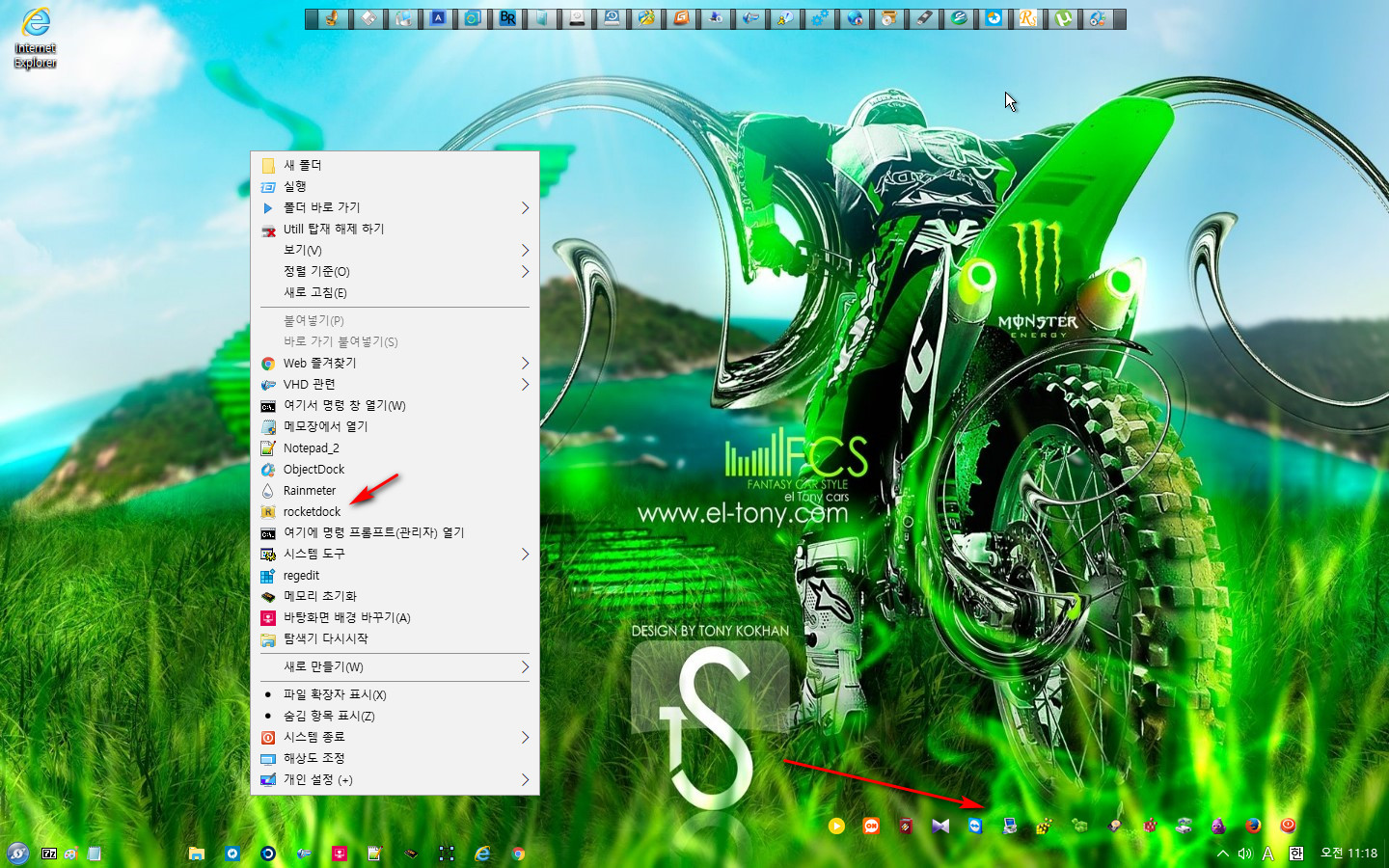Open the USB drive tool in the top dock

(924, 18)
